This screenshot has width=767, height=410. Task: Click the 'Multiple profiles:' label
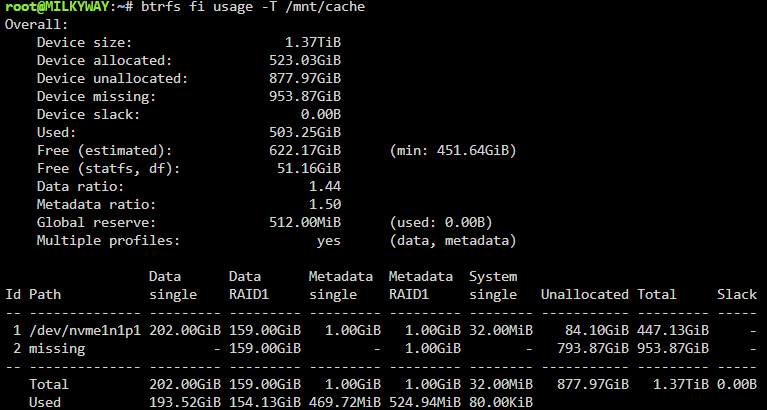(x=109, y=241)
